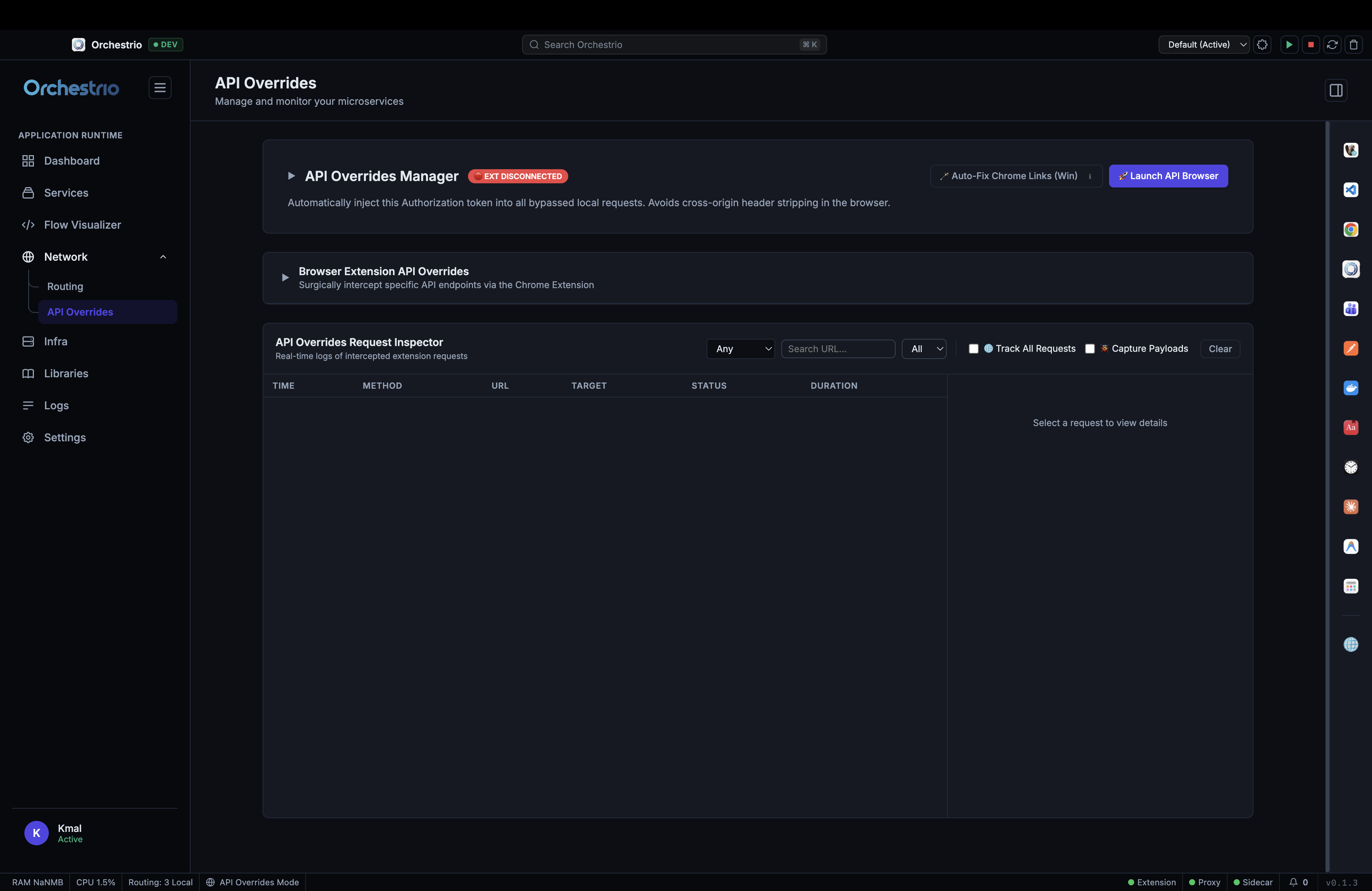Click the globe icon at bottom of dock
This screenshot has height=891, width=1372.
tap(1351, 644)
